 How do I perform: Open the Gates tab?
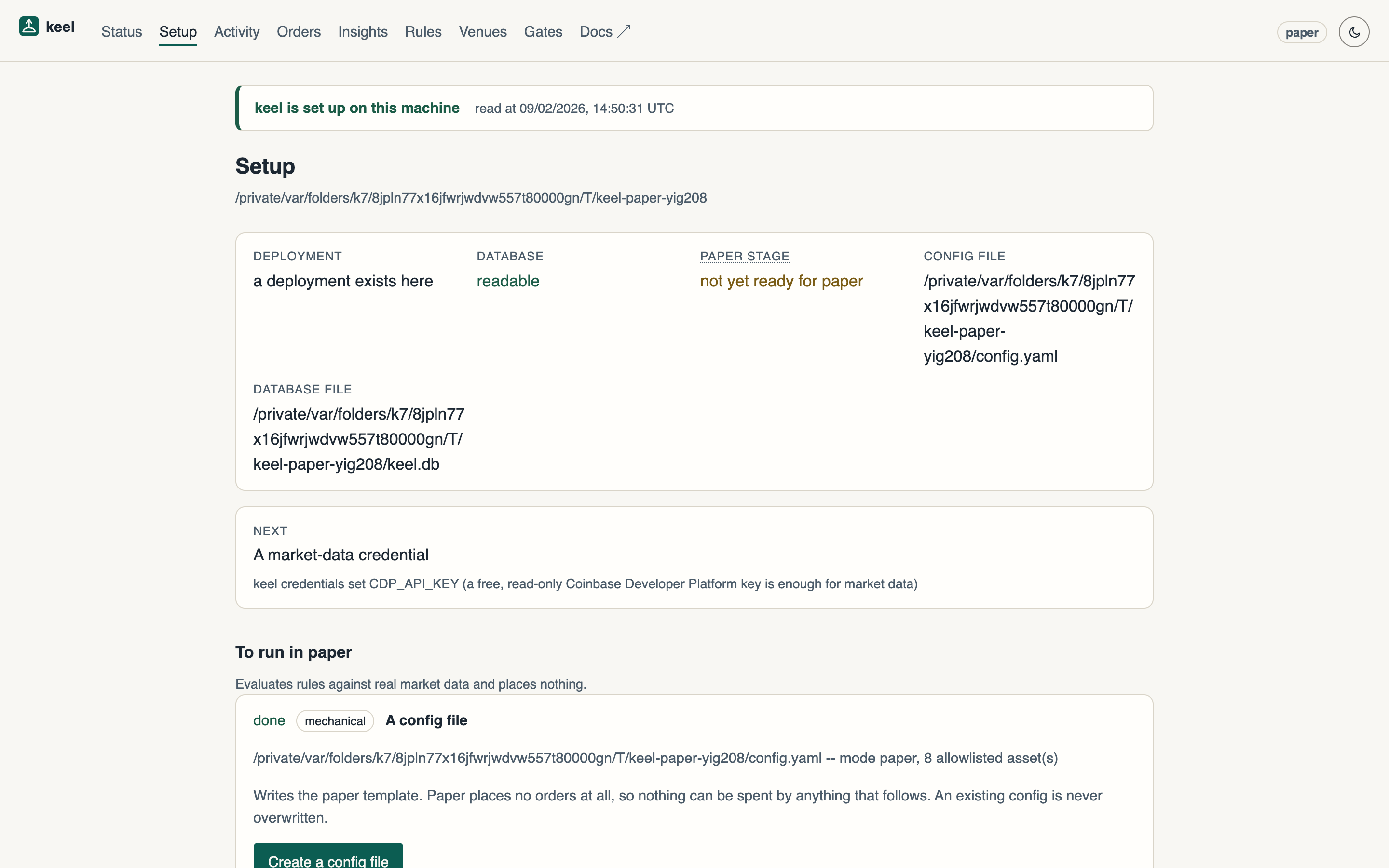543,31
